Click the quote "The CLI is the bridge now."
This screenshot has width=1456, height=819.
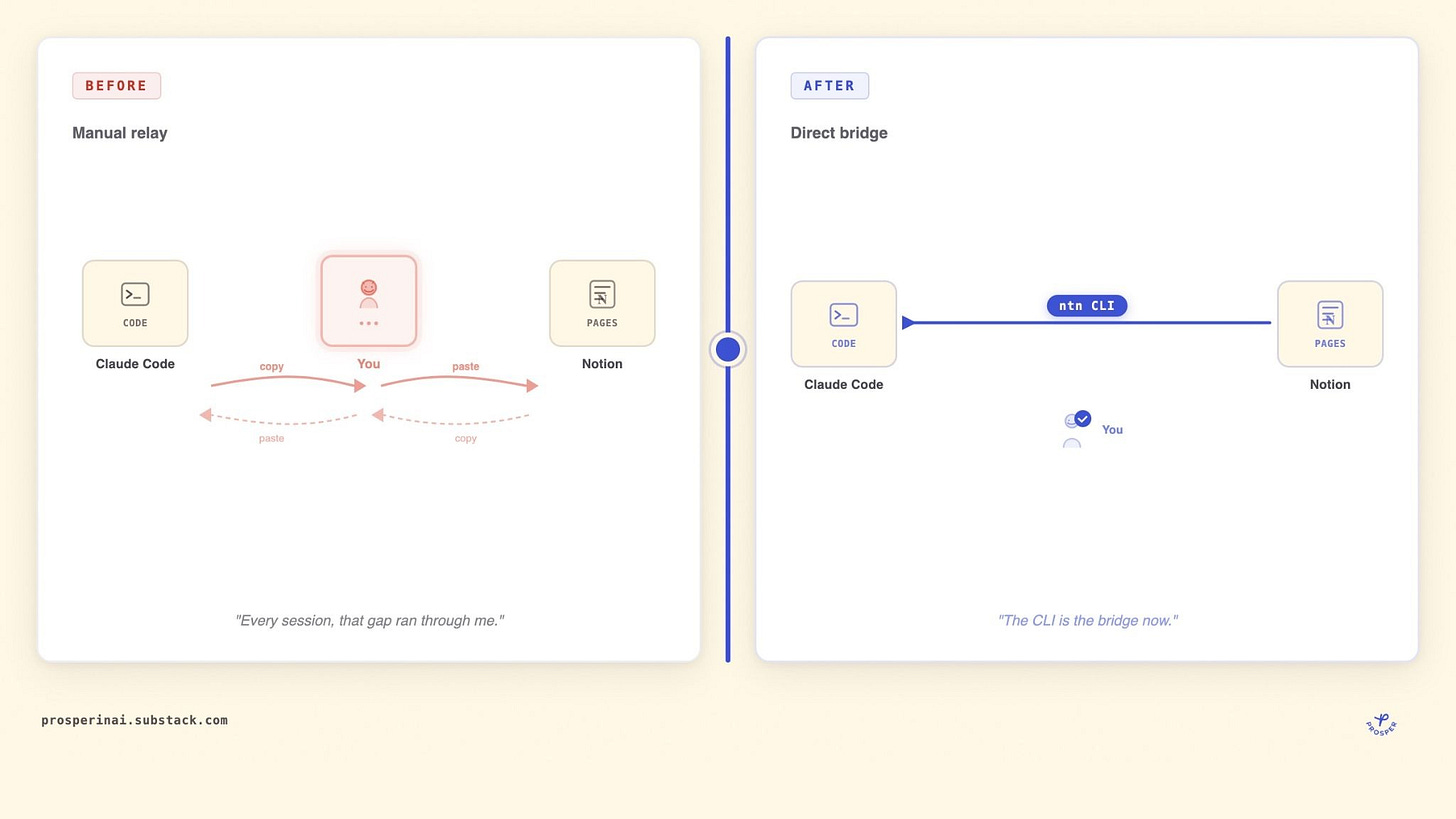pos(1087,621)
